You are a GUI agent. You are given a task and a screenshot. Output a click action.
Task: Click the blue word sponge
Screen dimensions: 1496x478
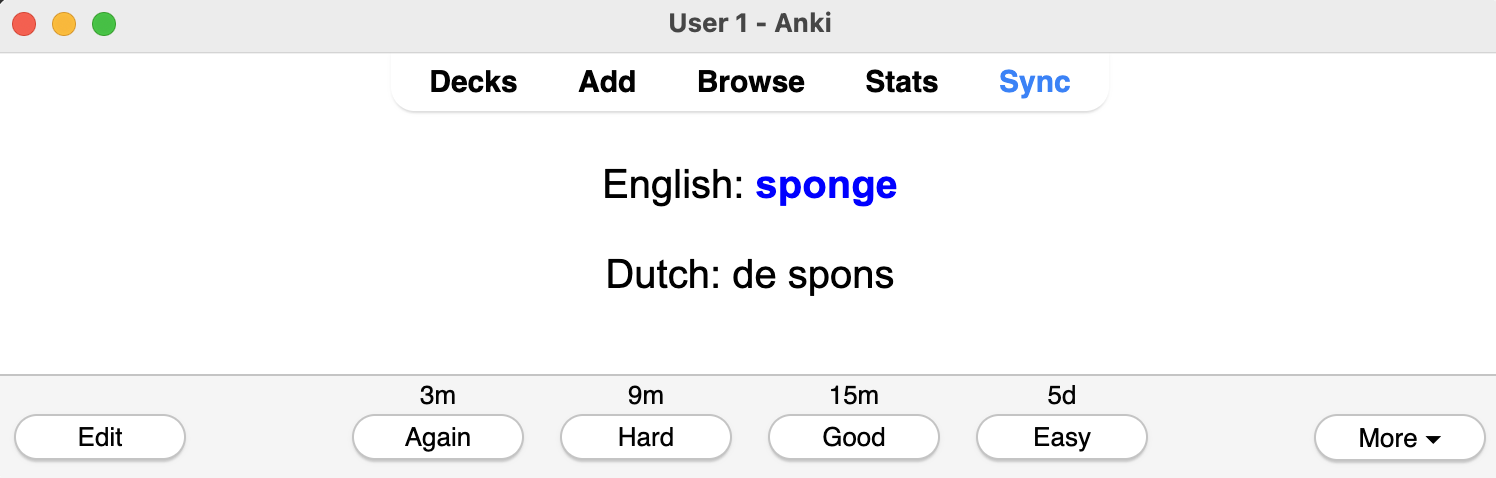point(826,186)
